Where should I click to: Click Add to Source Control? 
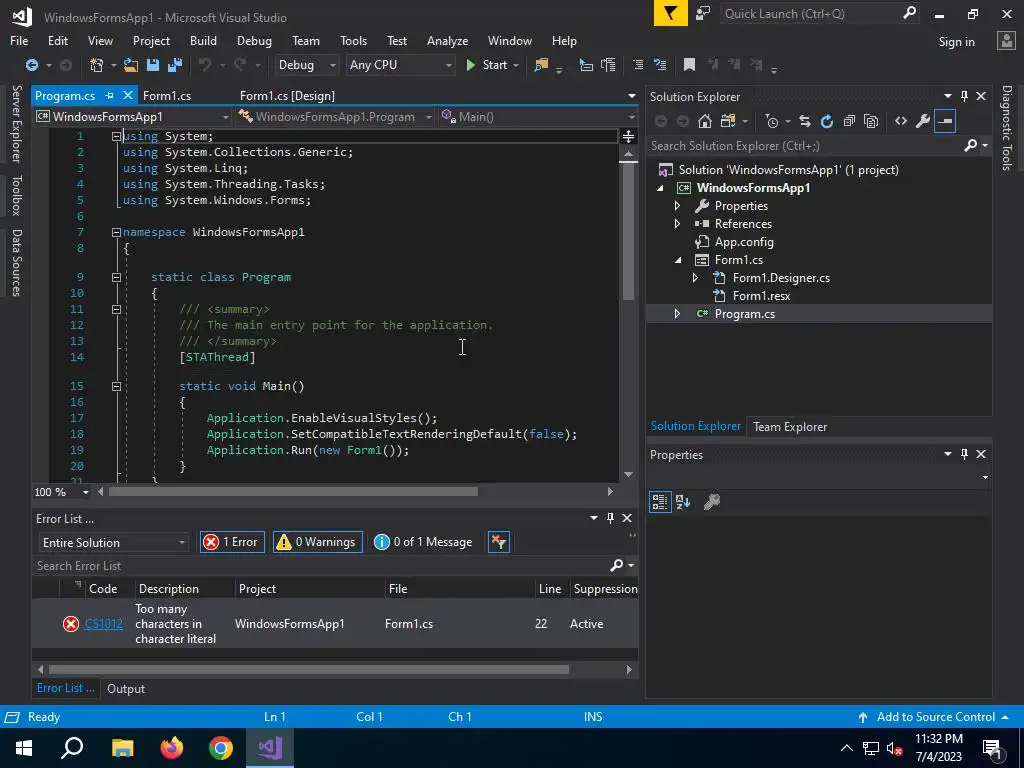[935, 716]
